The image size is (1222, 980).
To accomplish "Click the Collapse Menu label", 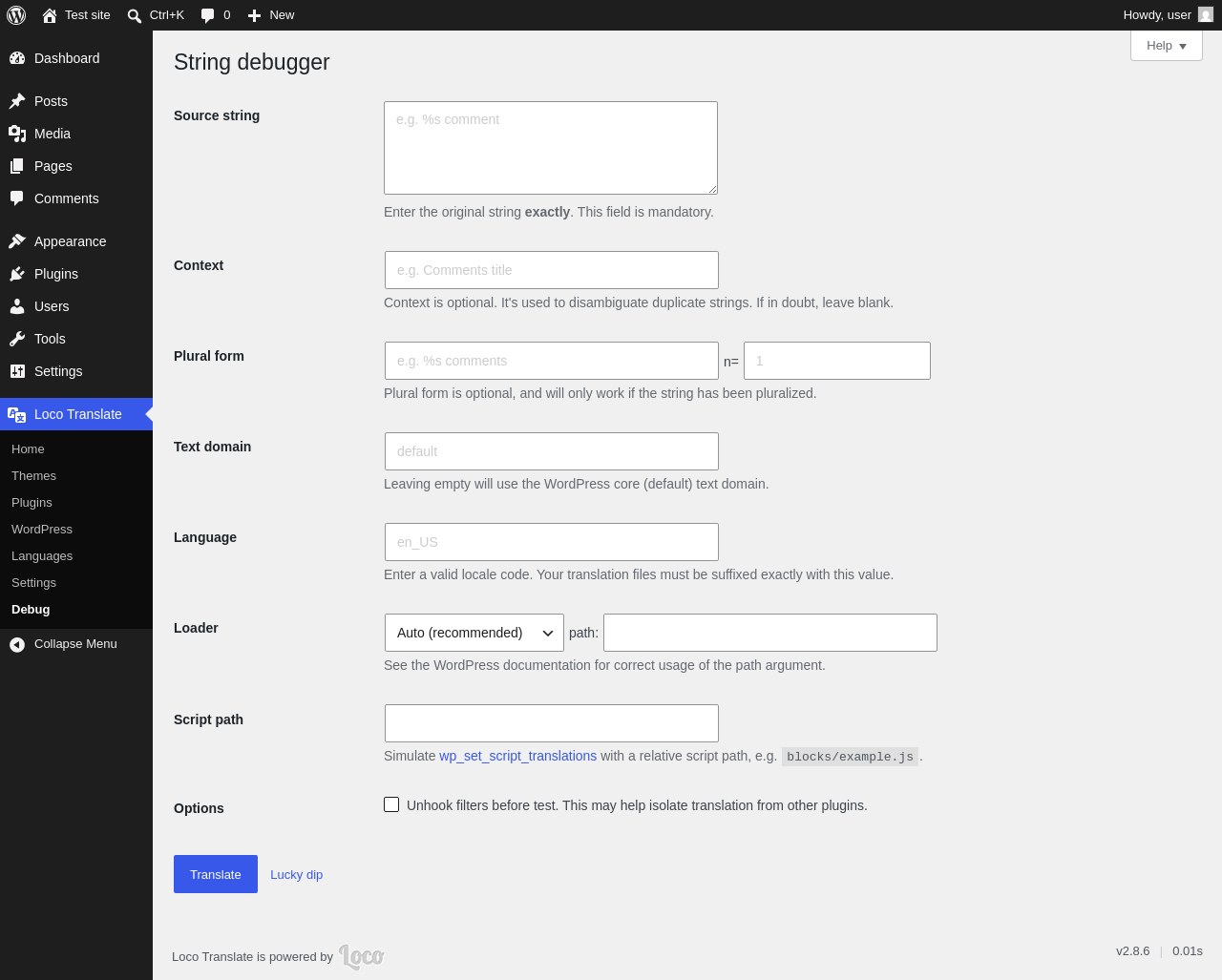I will pos(75,644).
